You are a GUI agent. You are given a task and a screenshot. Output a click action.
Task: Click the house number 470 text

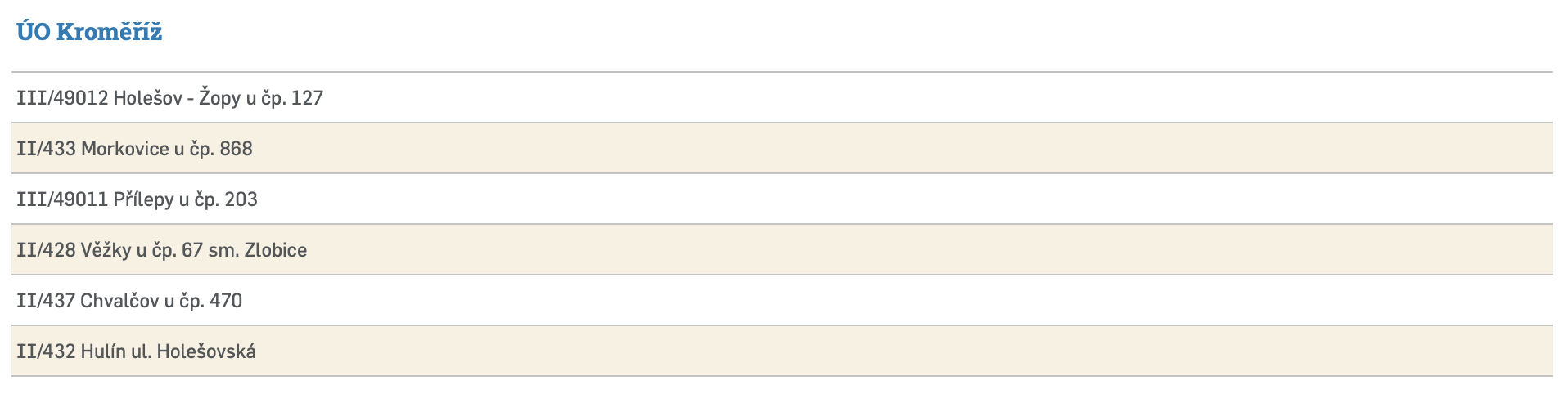pos(226,301)
